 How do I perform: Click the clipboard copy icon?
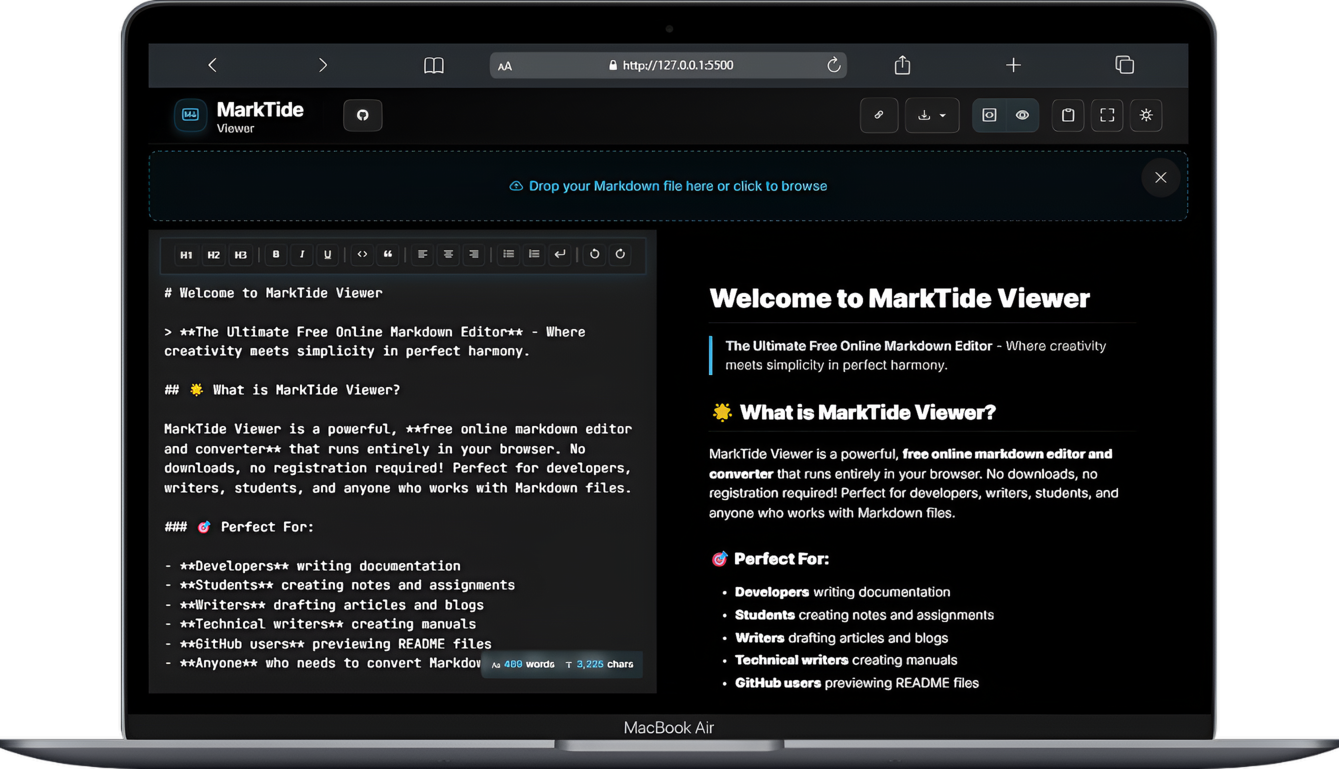(1068, 115)
